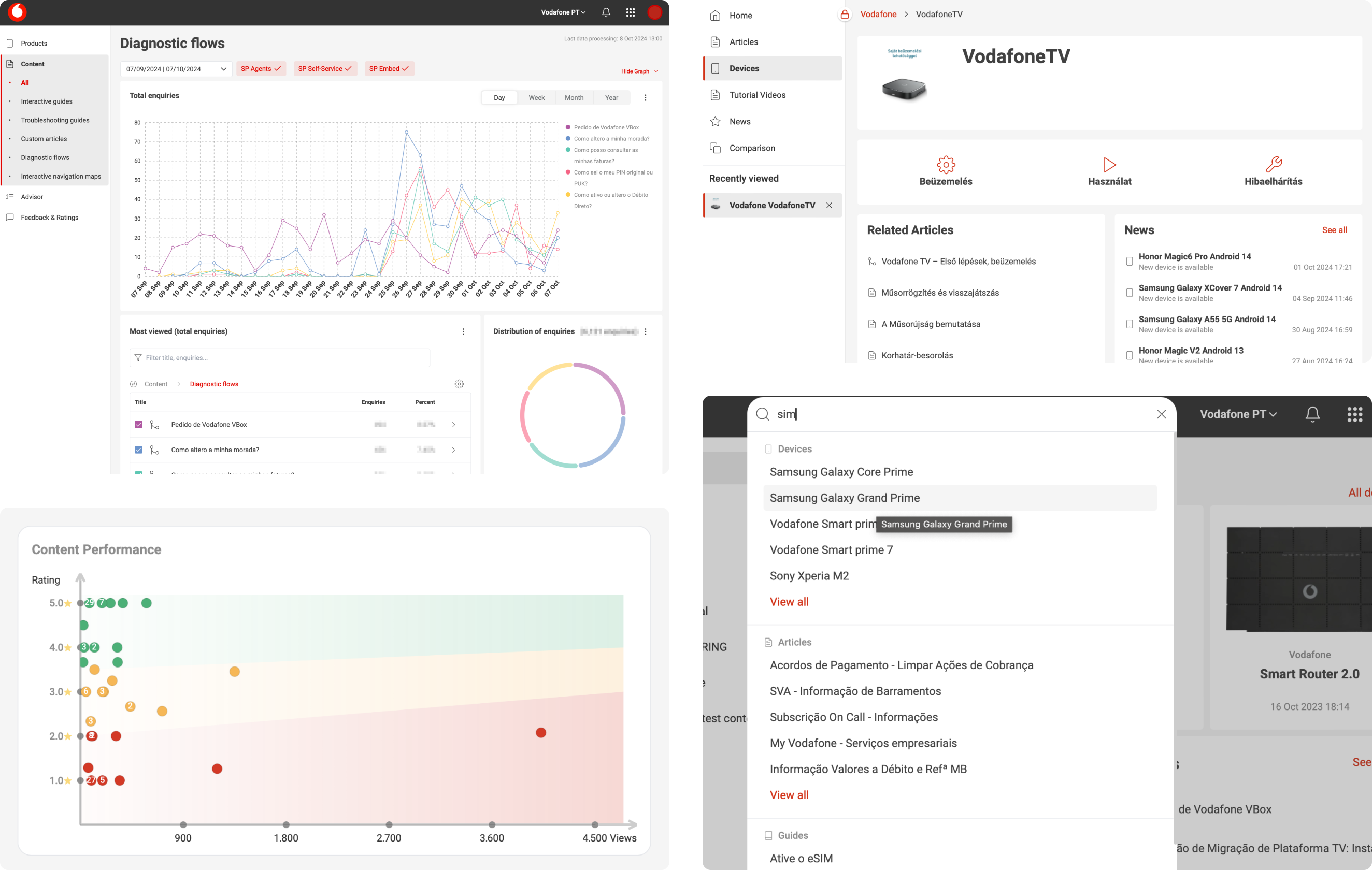The width and height of the screenshot is (1372, 870).
Task: Click the gear settings icon above enquiries table
Action: (x=459, y=384)
